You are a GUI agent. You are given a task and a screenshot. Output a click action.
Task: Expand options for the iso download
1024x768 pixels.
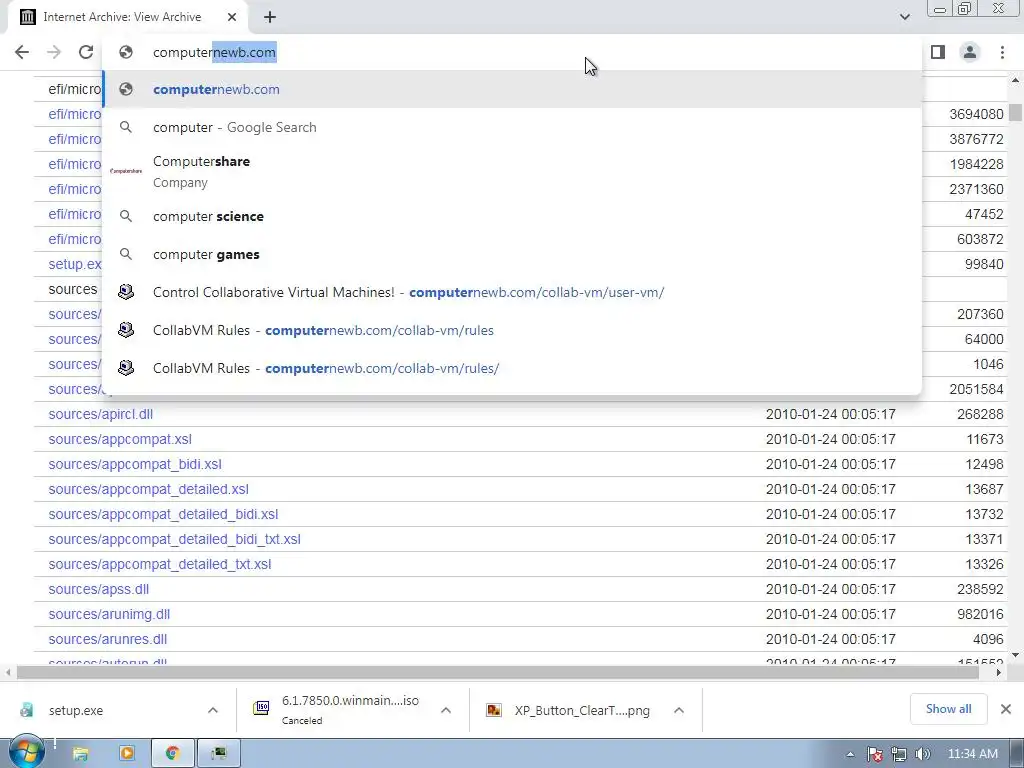tap(446, 711)
